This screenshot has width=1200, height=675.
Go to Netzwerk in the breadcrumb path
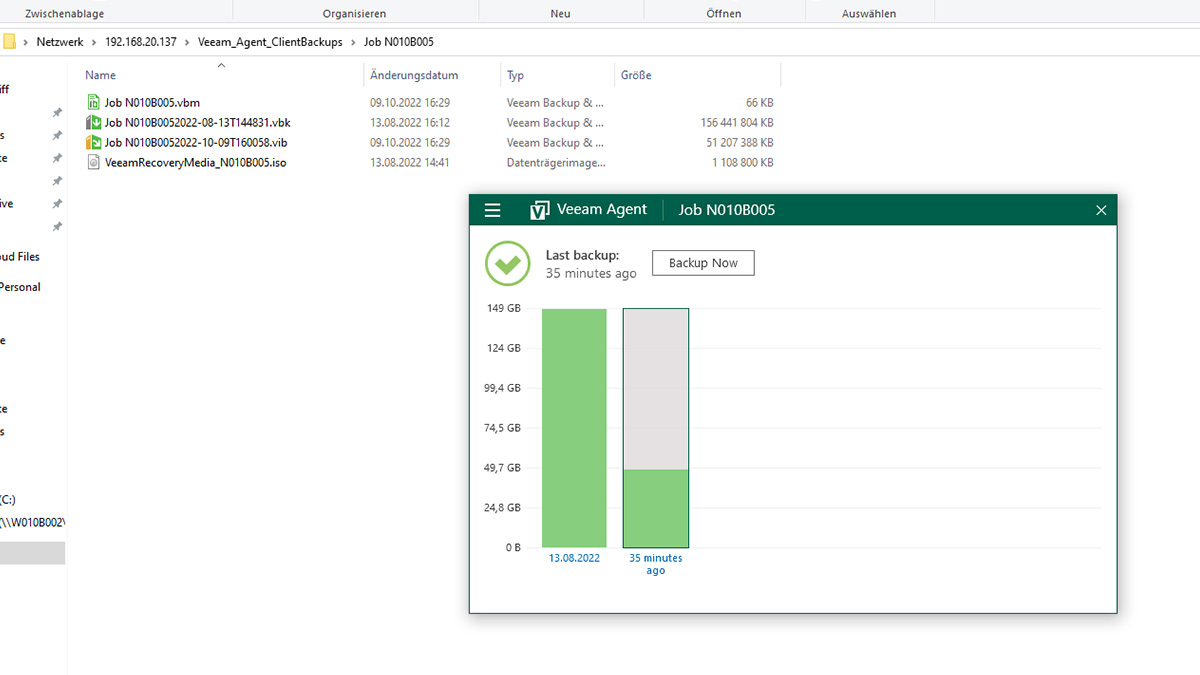point(61,42)
